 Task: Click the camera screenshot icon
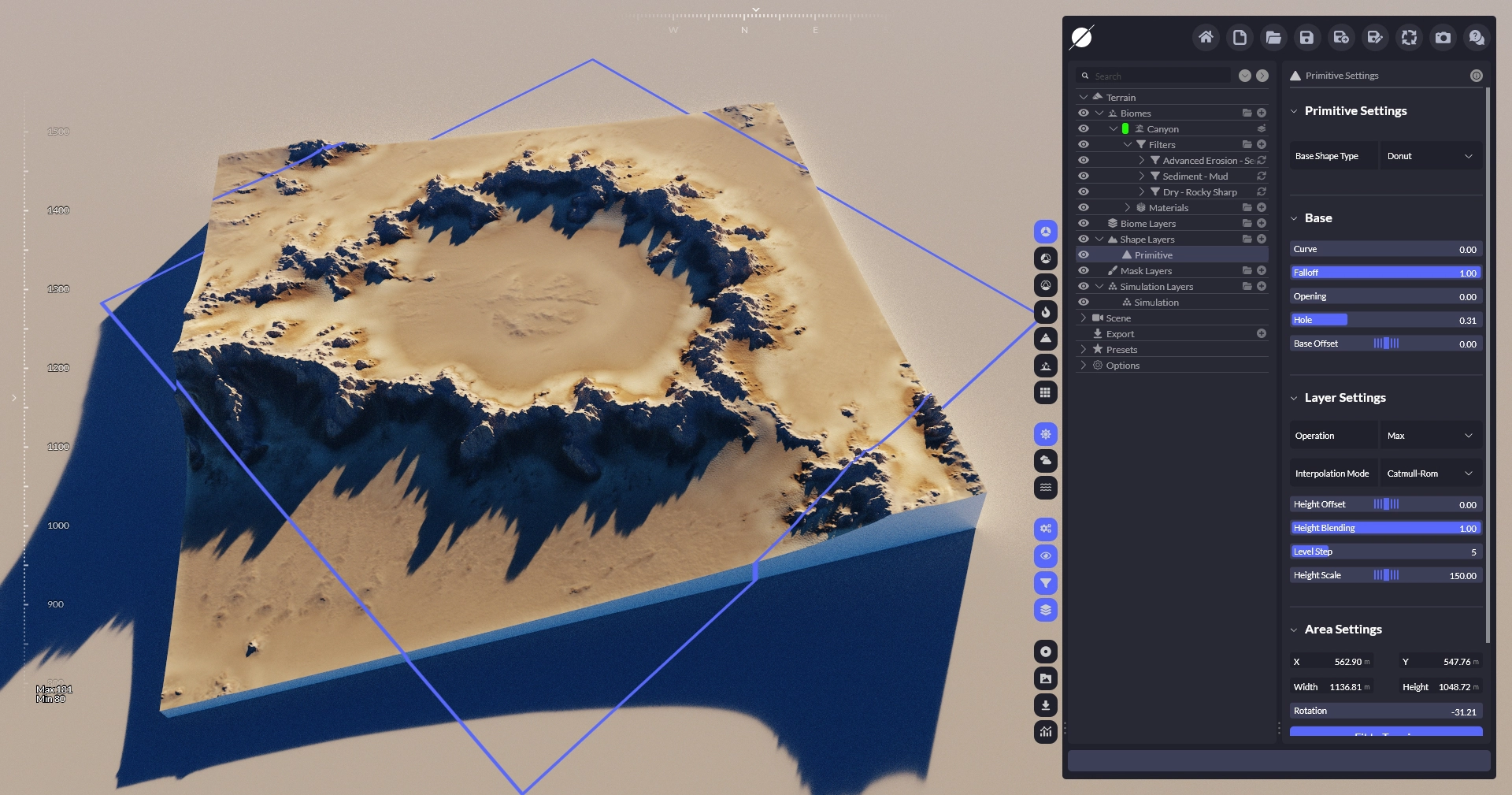click(1443, 37)
